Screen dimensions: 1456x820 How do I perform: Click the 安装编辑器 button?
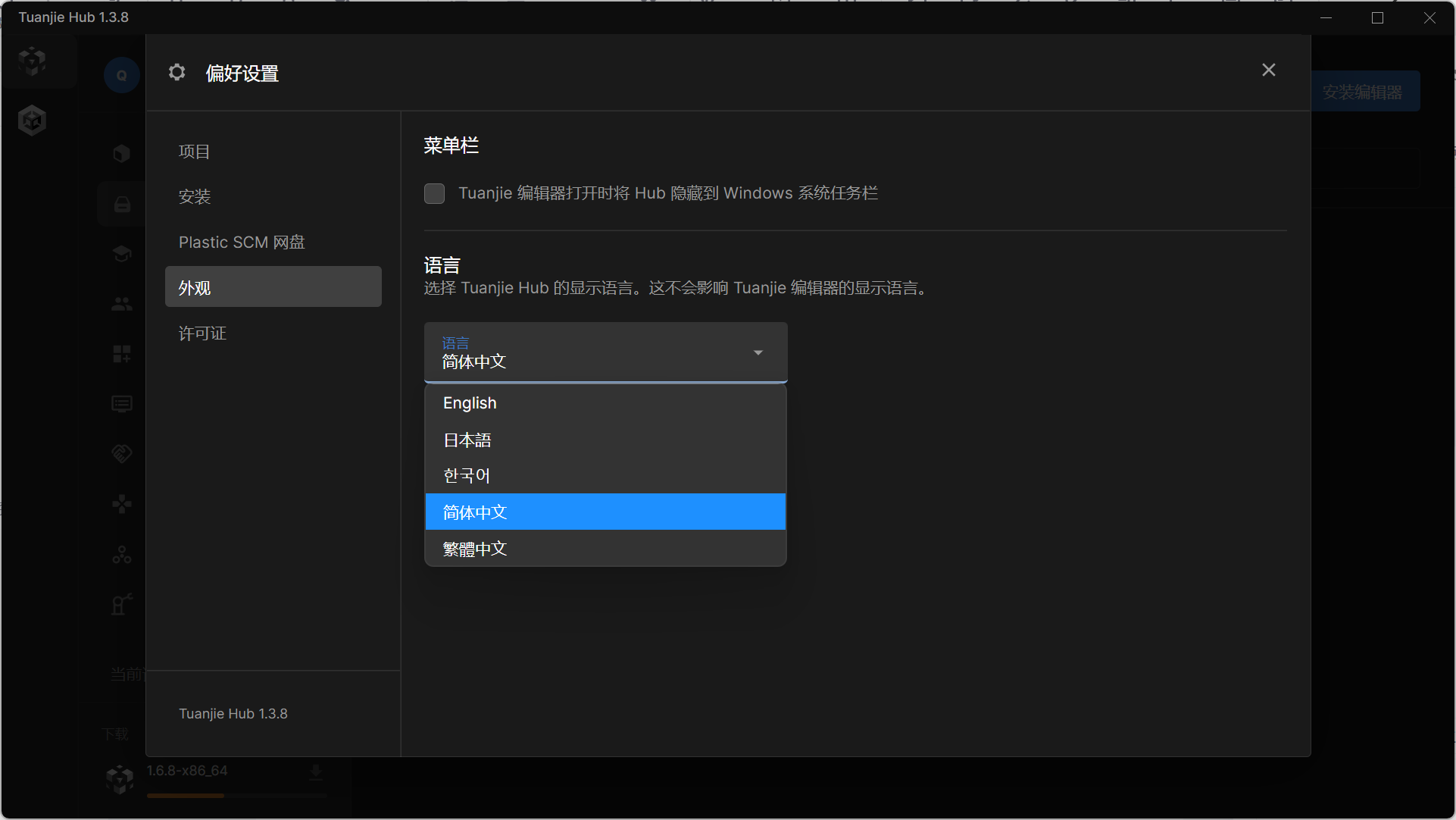click(1366, 91)
